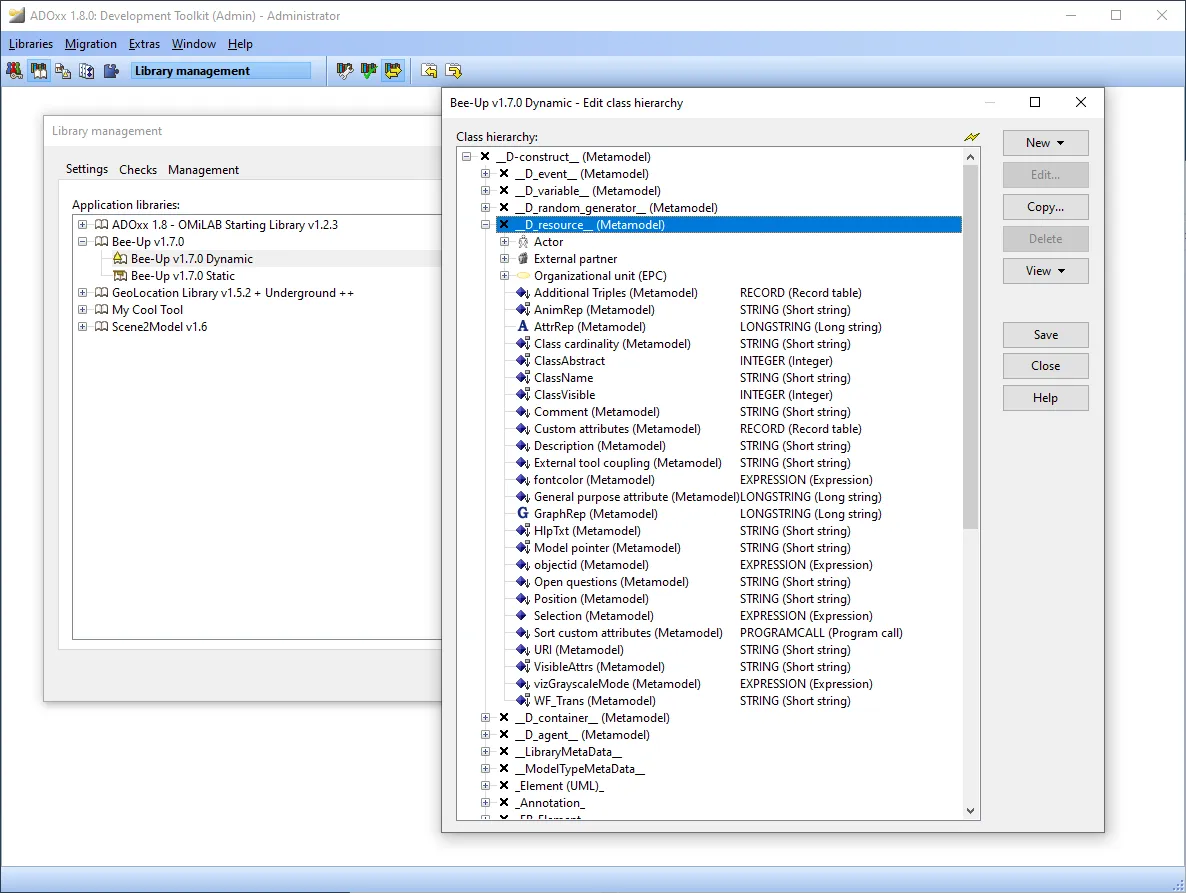Open the Window menu
Image resolution: width=1186 pixels, height=893 pixels.
194,44
